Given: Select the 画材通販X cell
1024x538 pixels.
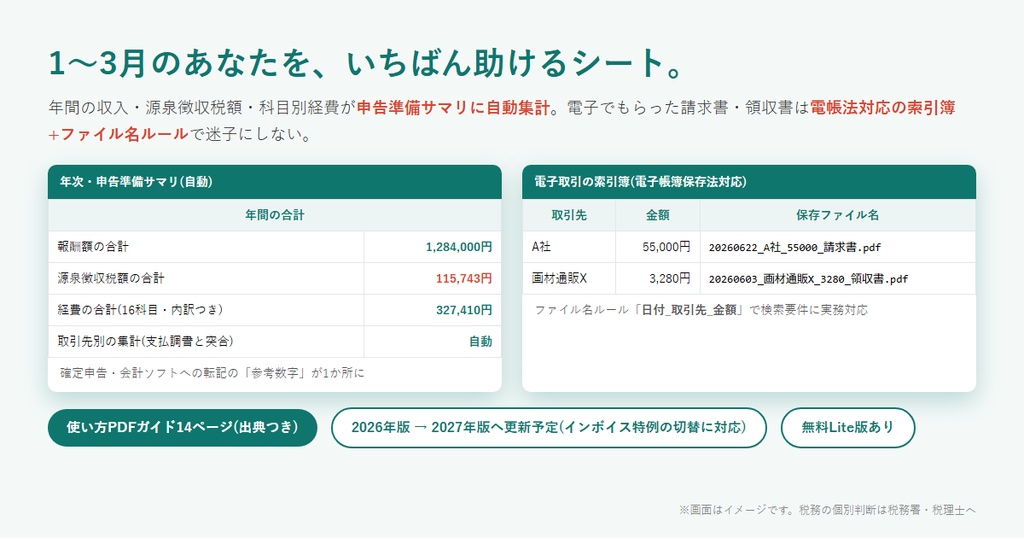Looking at the screenshot, I should click(x=569, y=279).
